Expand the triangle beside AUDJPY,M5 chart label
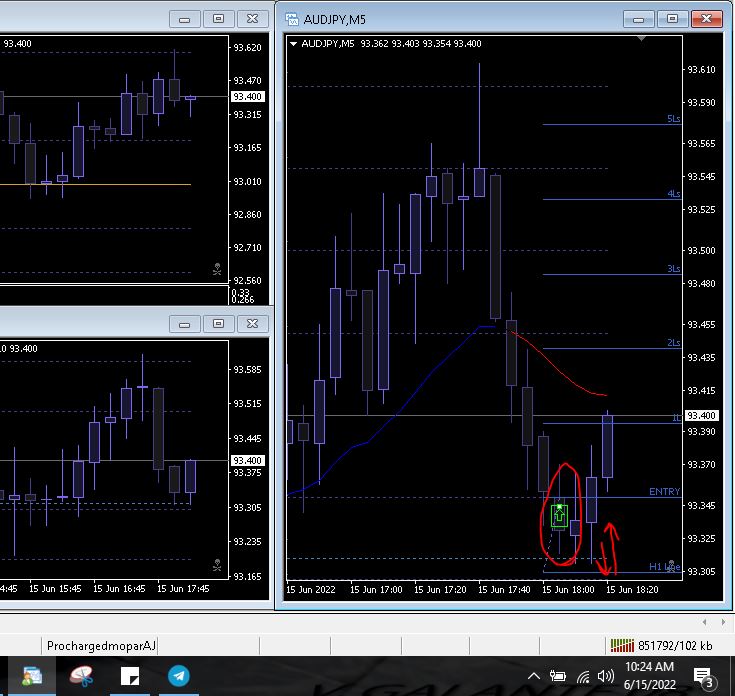The width and height of the screenshot is (735, 696). pyautogui.click(x=293, y=43)
